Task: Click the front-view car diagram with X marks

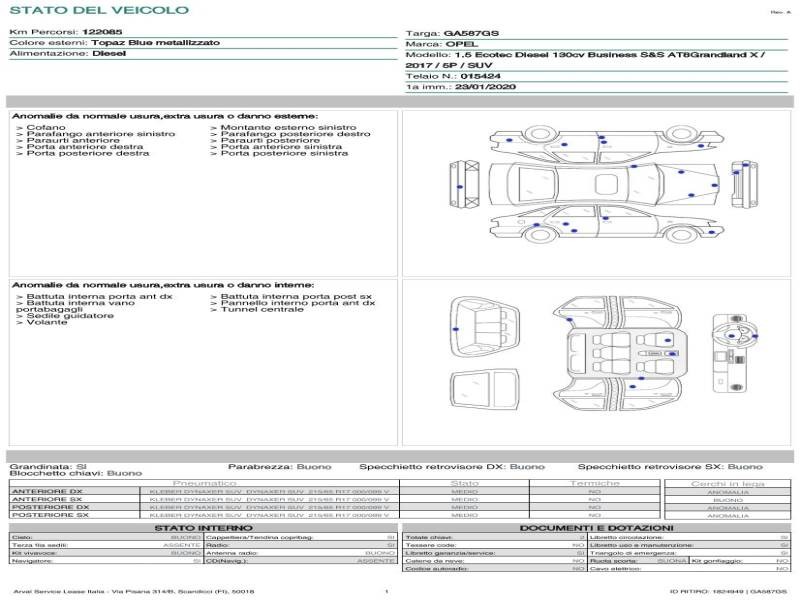Action: pyautogui.click(x=465, y=184)
